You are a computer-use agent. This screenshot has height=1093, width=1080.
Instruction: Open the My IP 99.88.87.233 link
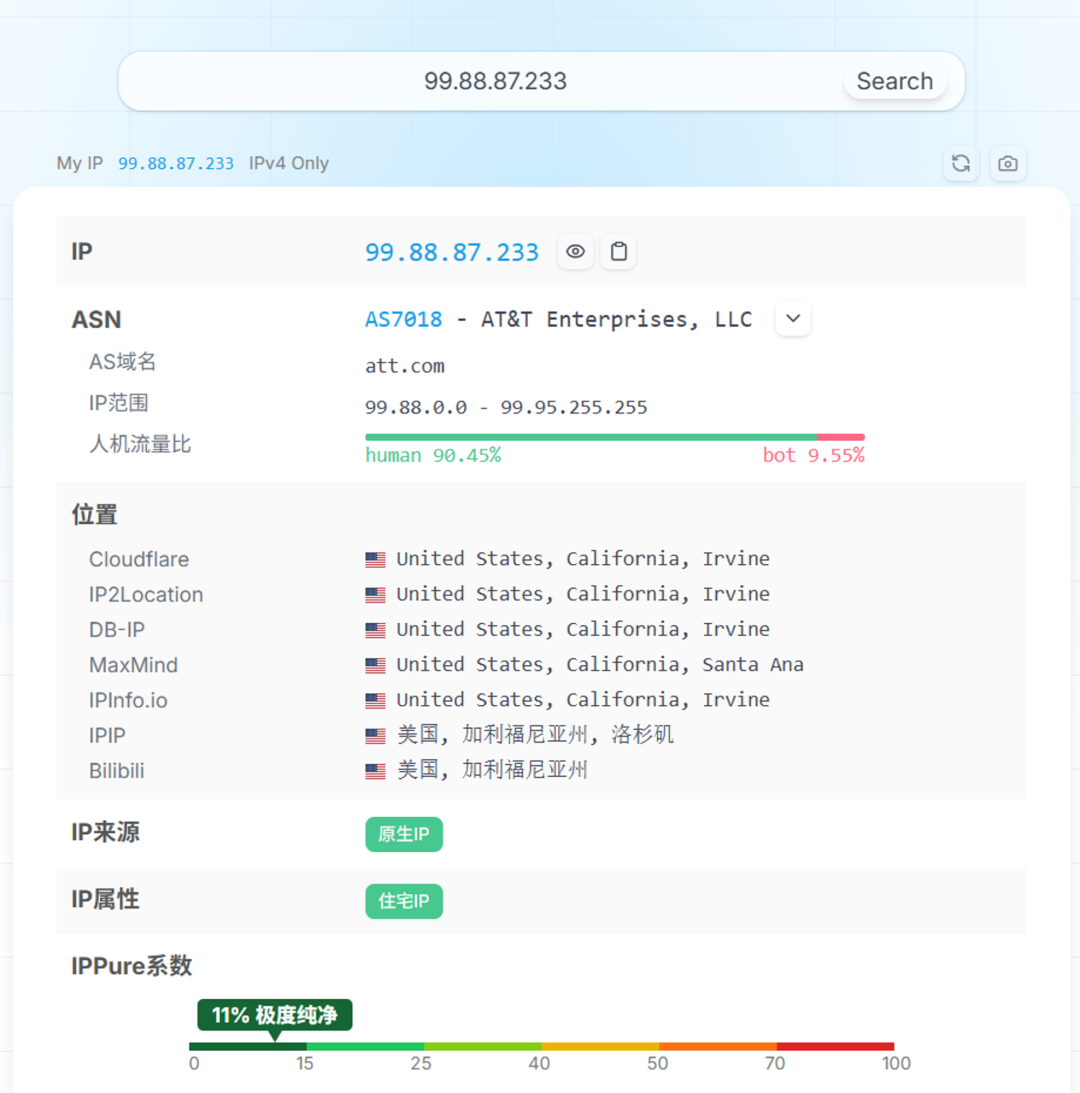[x=176, y=164]
